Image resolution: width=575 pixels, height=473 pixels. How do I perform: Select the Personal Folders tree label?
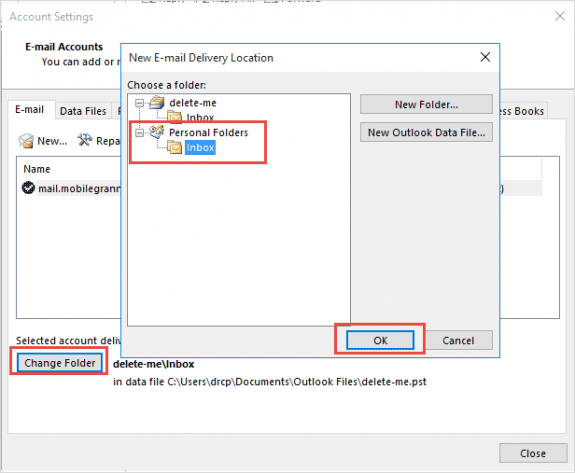tap(208, 132)
